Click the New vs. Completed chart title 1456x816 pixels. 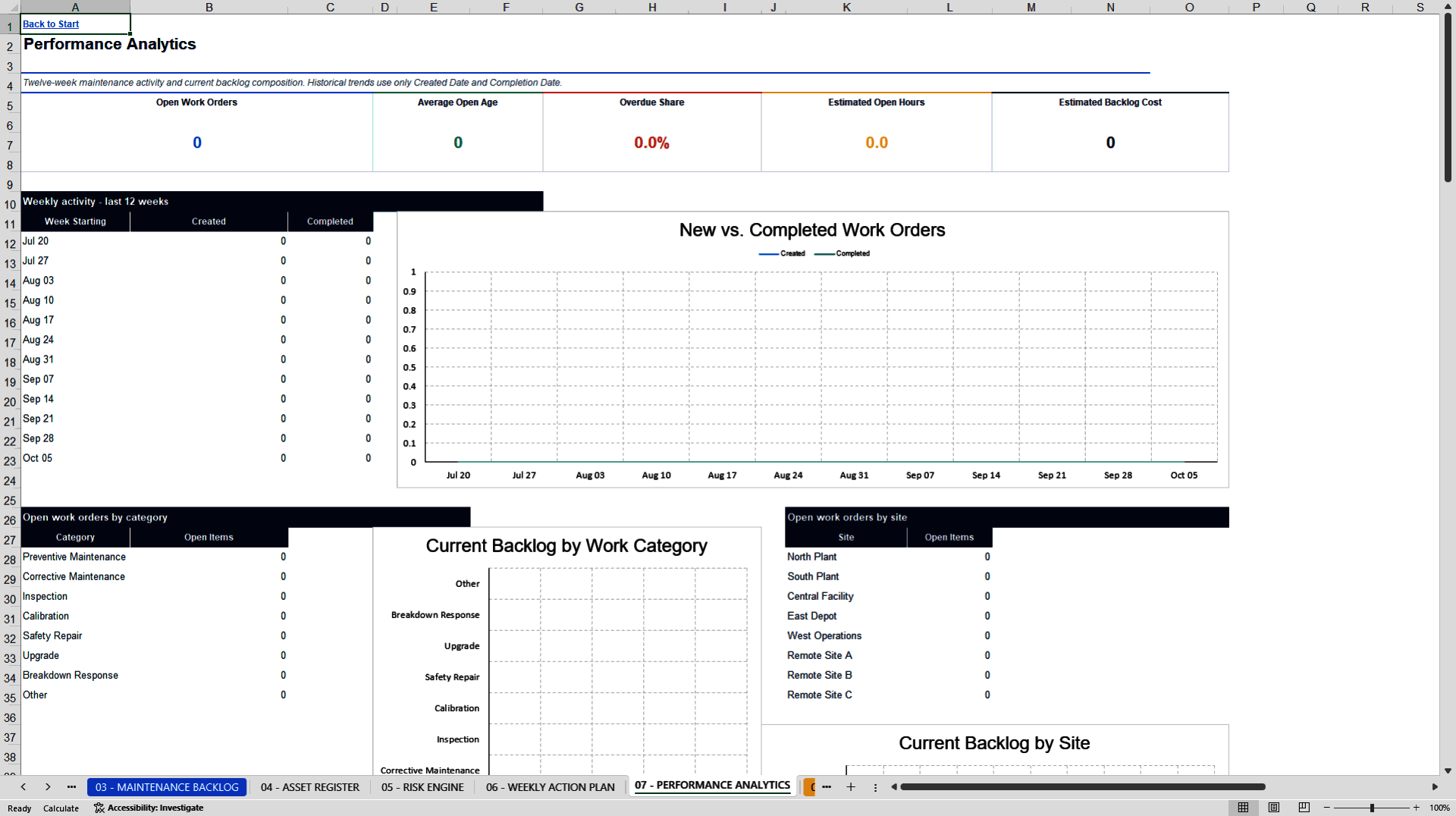pos(812,230)
